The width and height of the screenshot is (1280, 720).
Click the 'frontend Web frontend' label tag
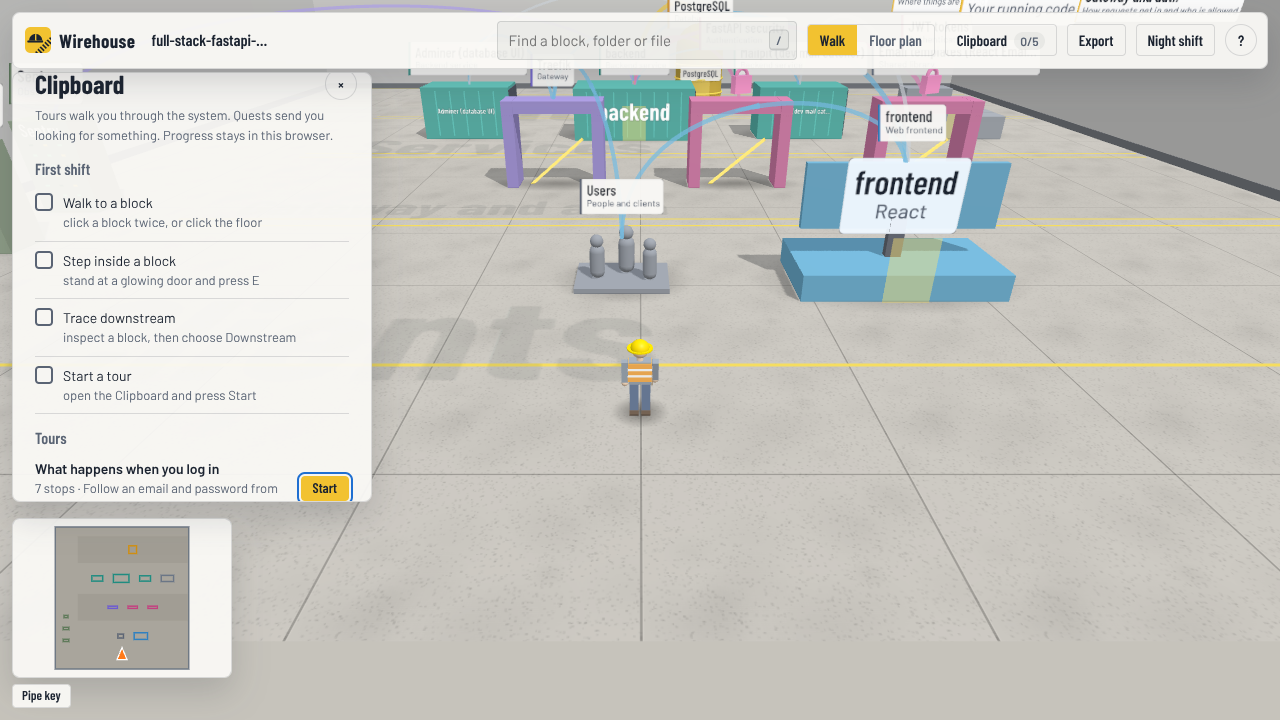tap(913, 122)
